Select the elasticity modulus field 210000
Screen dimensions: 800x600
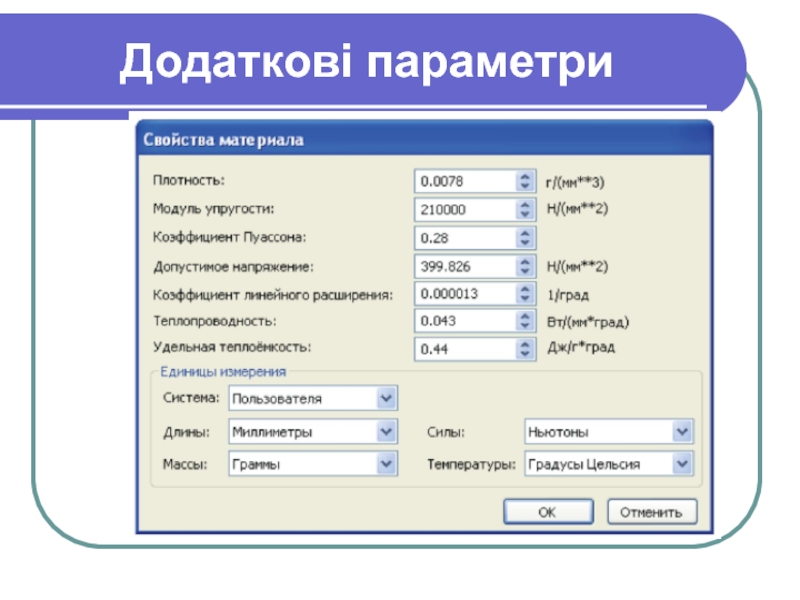(x=464, y=210)
